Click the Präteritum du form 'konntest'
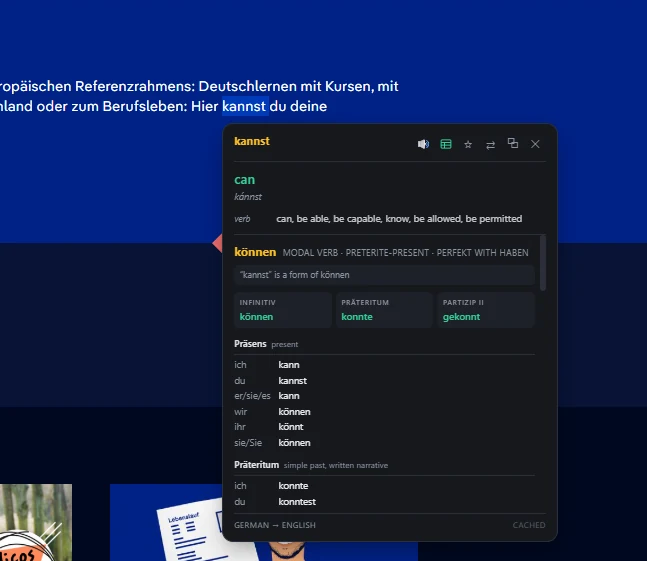647x561 pixels. (x=297, y=502)
